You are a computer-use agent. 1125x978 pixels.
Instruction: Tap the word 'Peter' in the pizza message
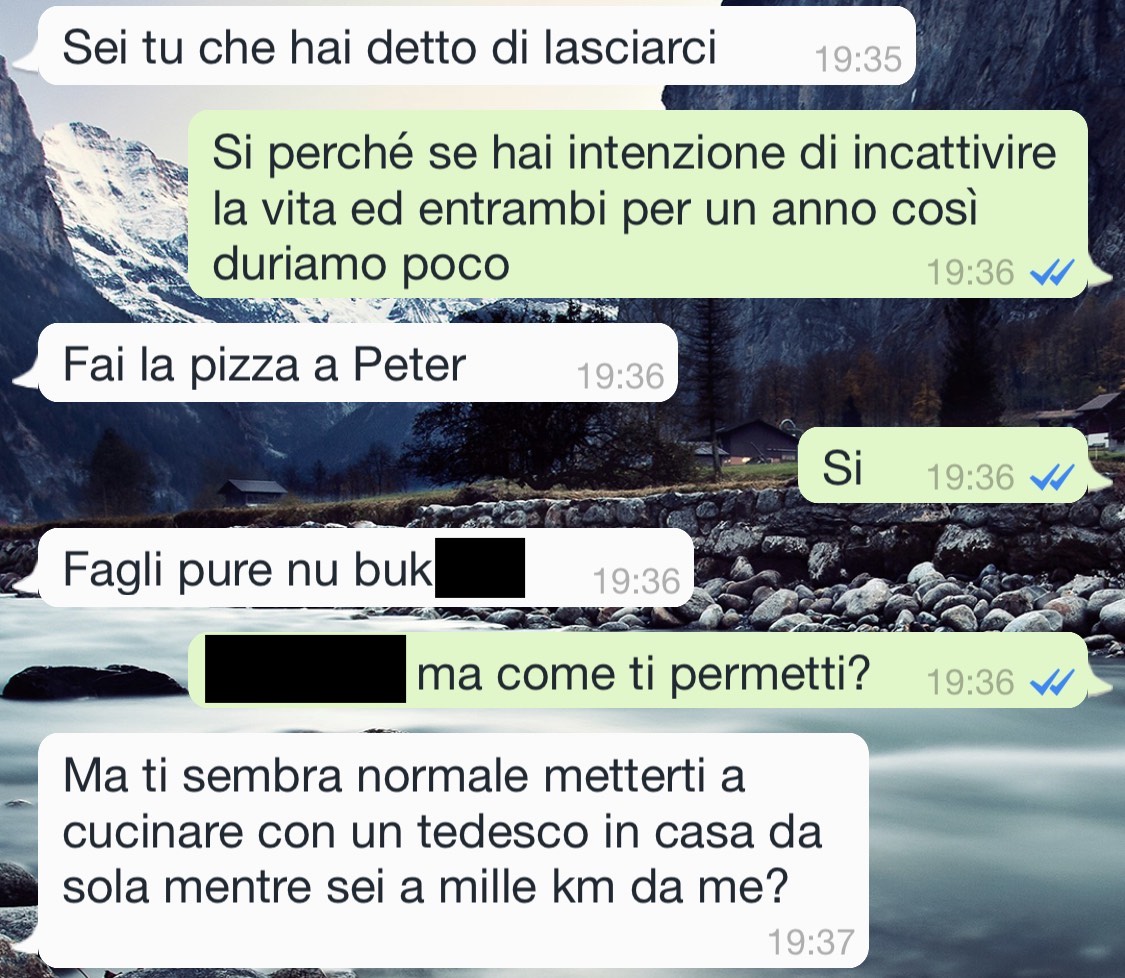click(410, 365)
